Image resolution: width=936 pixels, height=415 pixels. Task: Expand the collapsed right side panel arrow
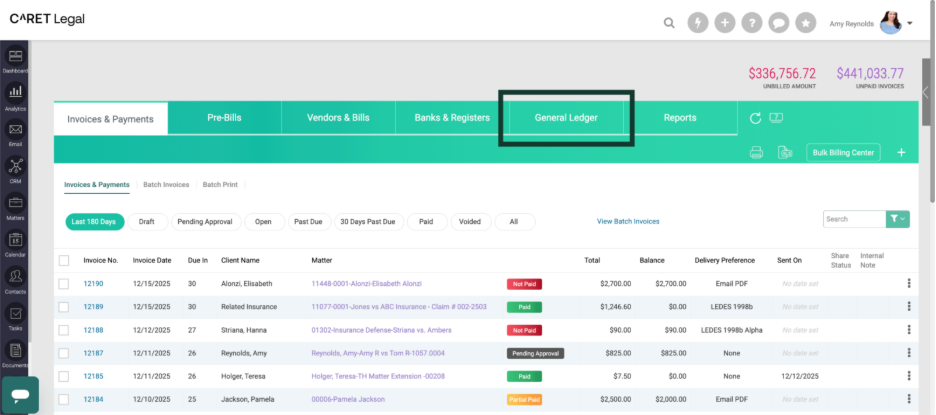pyautogui.click(x=926, y=93)
